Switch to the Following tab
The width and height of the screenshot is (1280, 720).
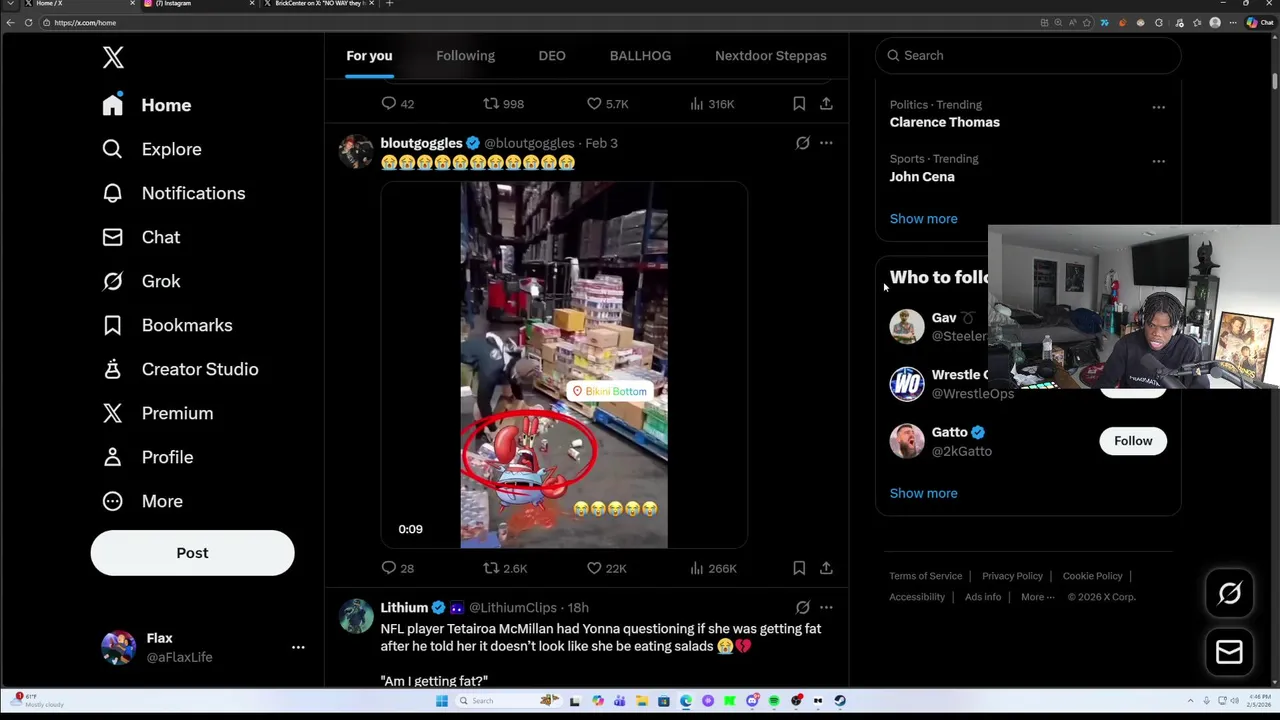465,56
